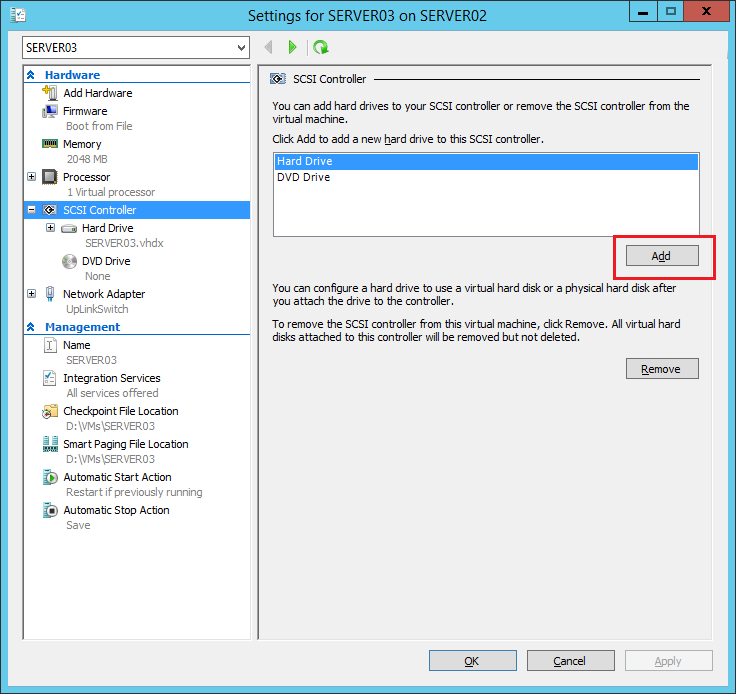Click the Boot from File text
The height and width of the screenshot is (694, 736).
coord(99,126)
